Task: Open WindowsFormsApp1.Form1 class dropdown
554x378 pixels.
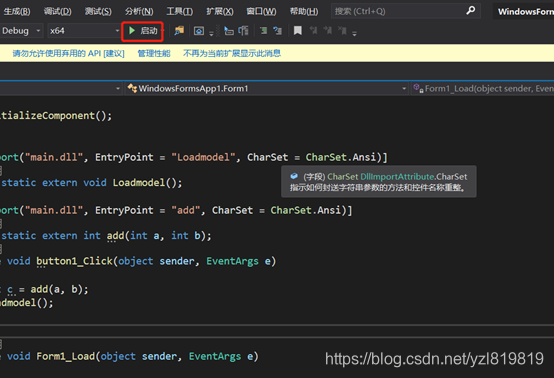Action: click(x=267, y=89)
